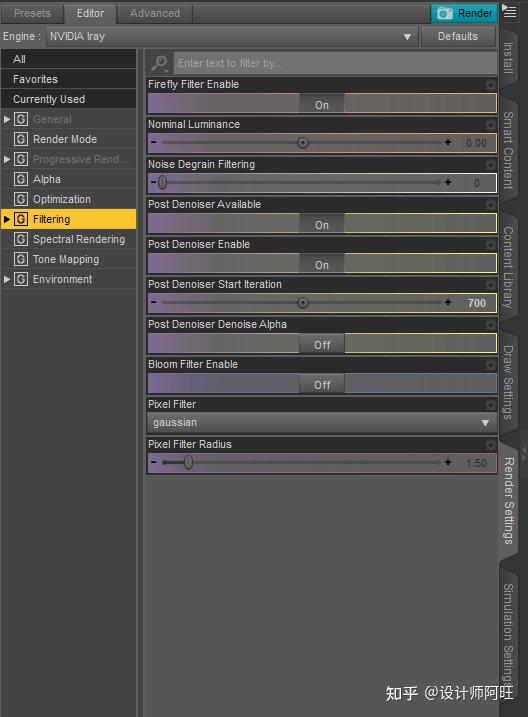Expand the Environment group arrow
528x717 pixels.
[7, 279]
